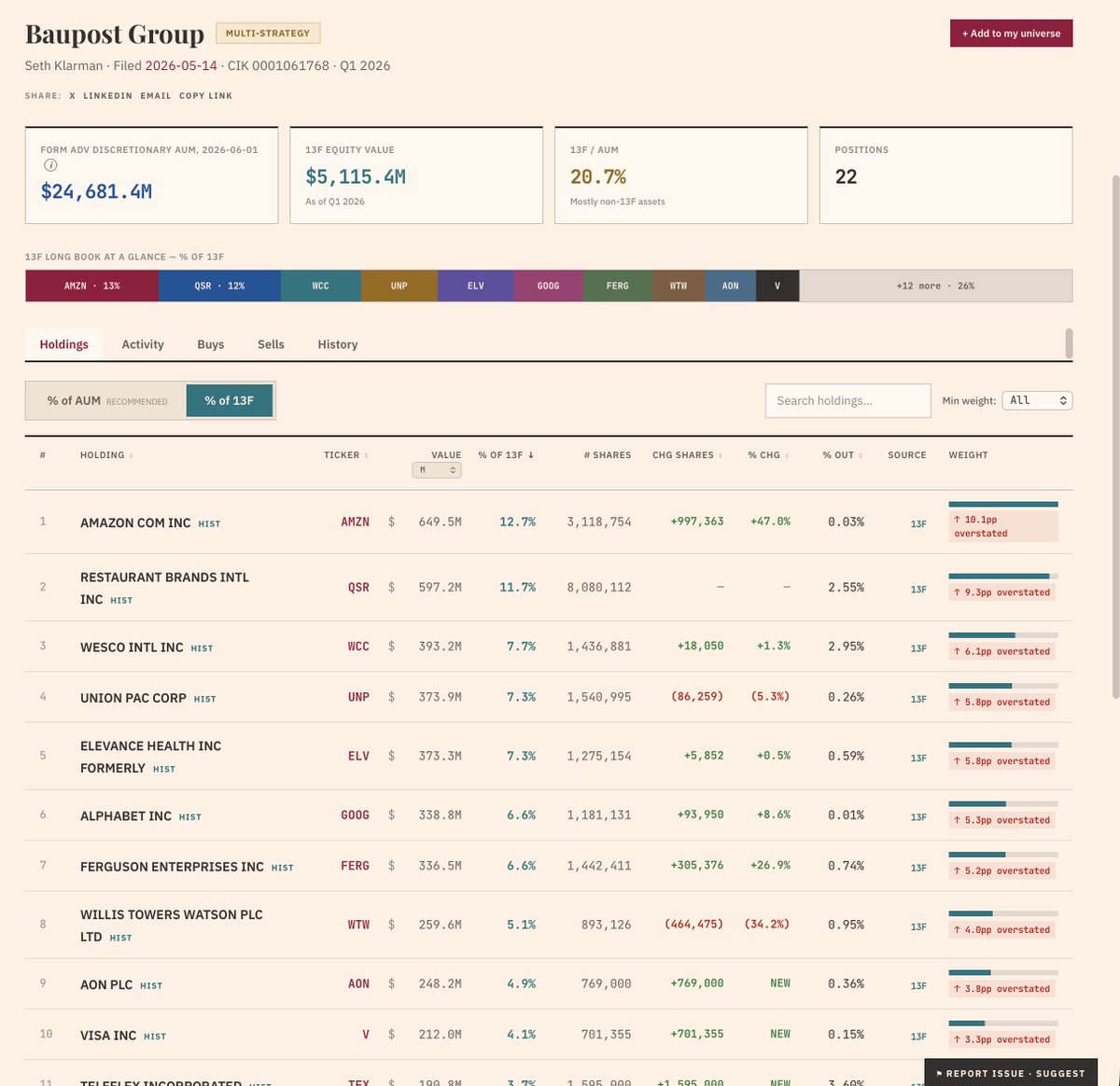Click the Copy Link option
This screenshot has height=1086, width=1120.
point(206,95)
